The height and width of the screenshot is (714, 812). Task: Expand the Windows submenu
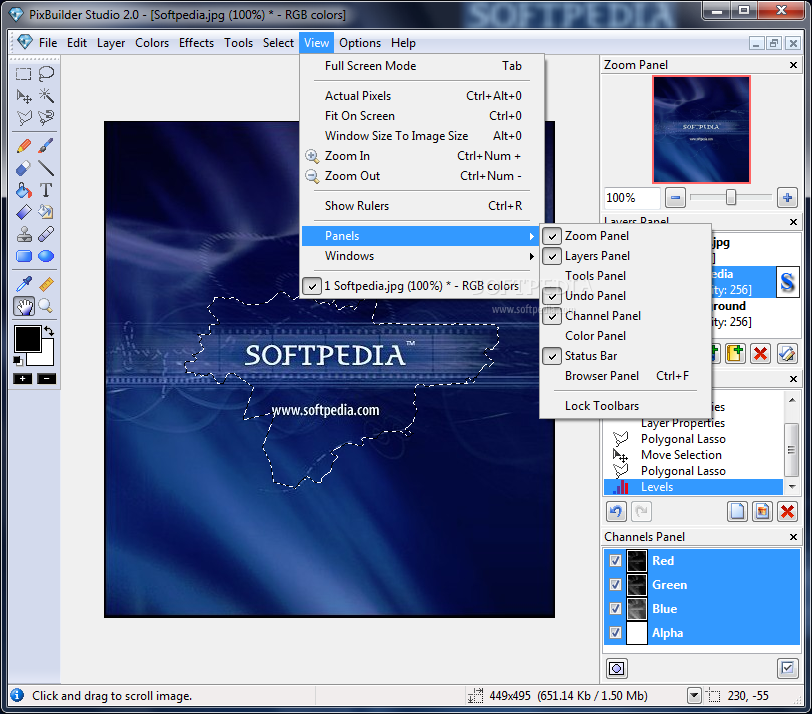pos(422,256)
